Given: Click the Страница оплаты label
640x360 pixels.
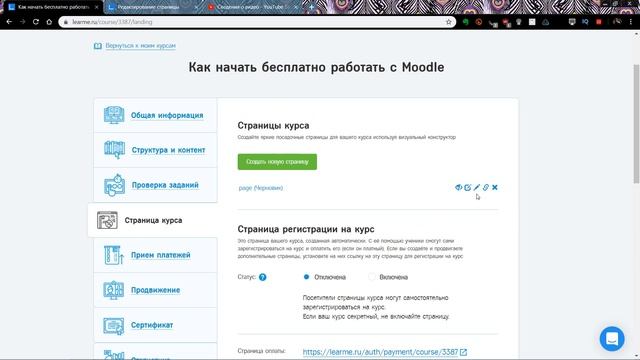Looking at the screenshot, I should click(262, 351).
